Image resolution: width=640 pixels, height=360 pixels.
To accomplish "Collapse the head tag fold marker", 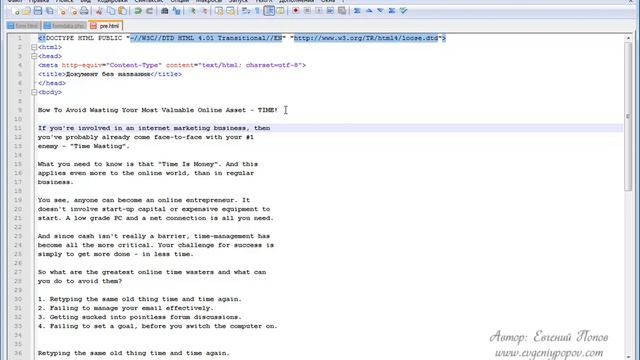I will [34, 56].
